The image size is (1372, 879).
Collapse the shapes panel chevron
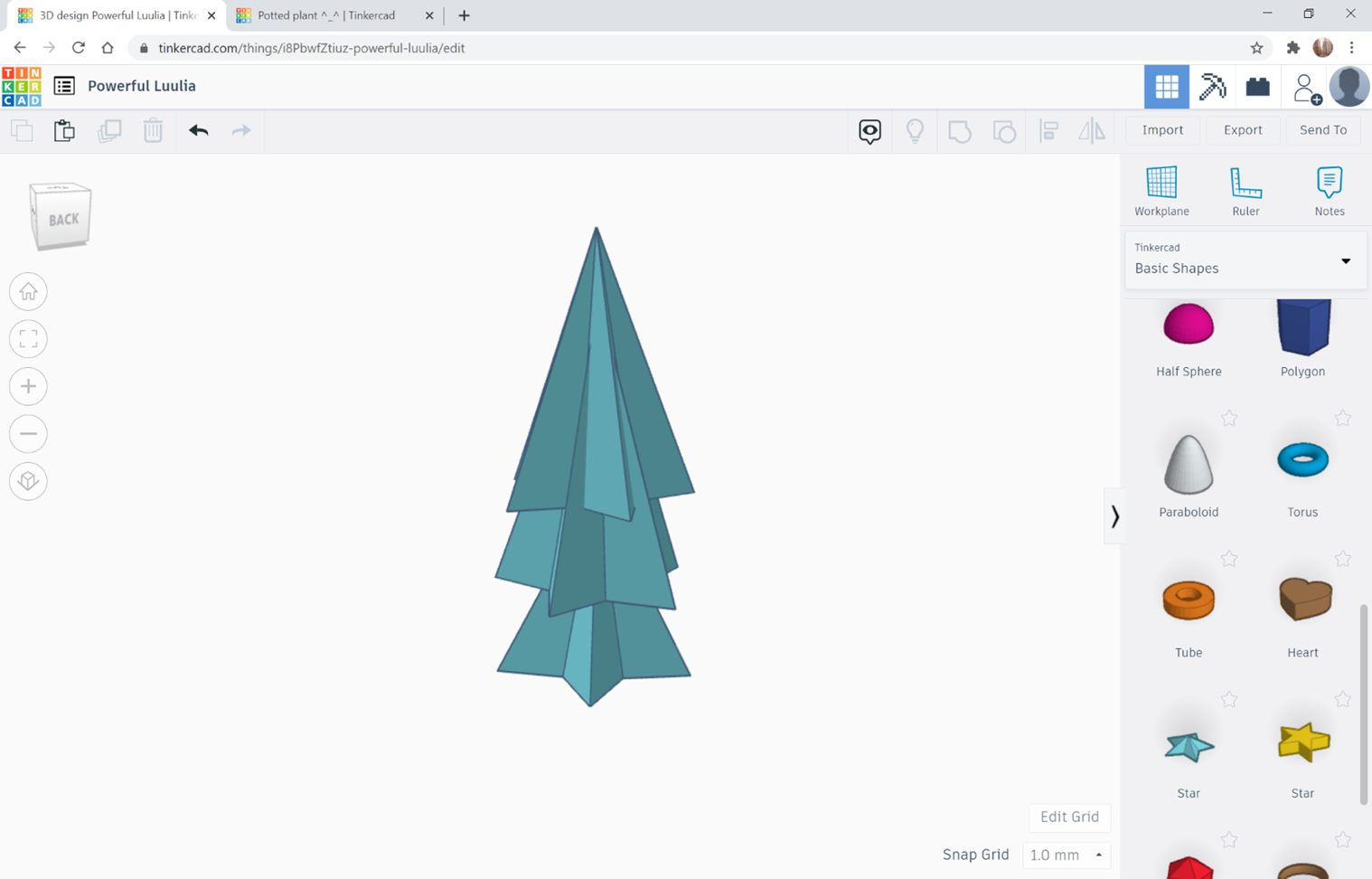coord(1114,515)
